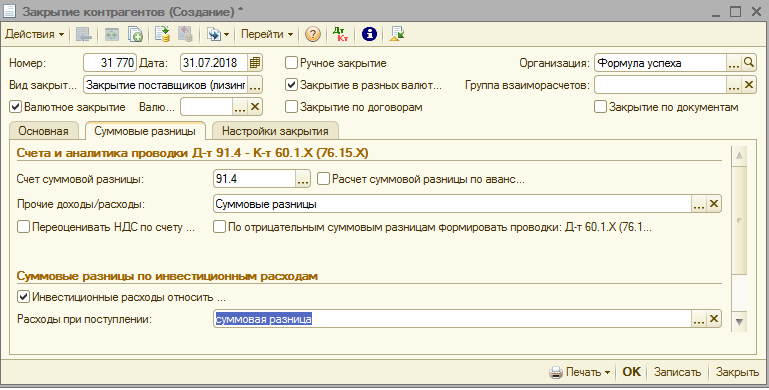The height and width of the screenshot is (390, 769).
Task: Show postings with the Дт Кт icon
Action: click(x=340, y=34)
